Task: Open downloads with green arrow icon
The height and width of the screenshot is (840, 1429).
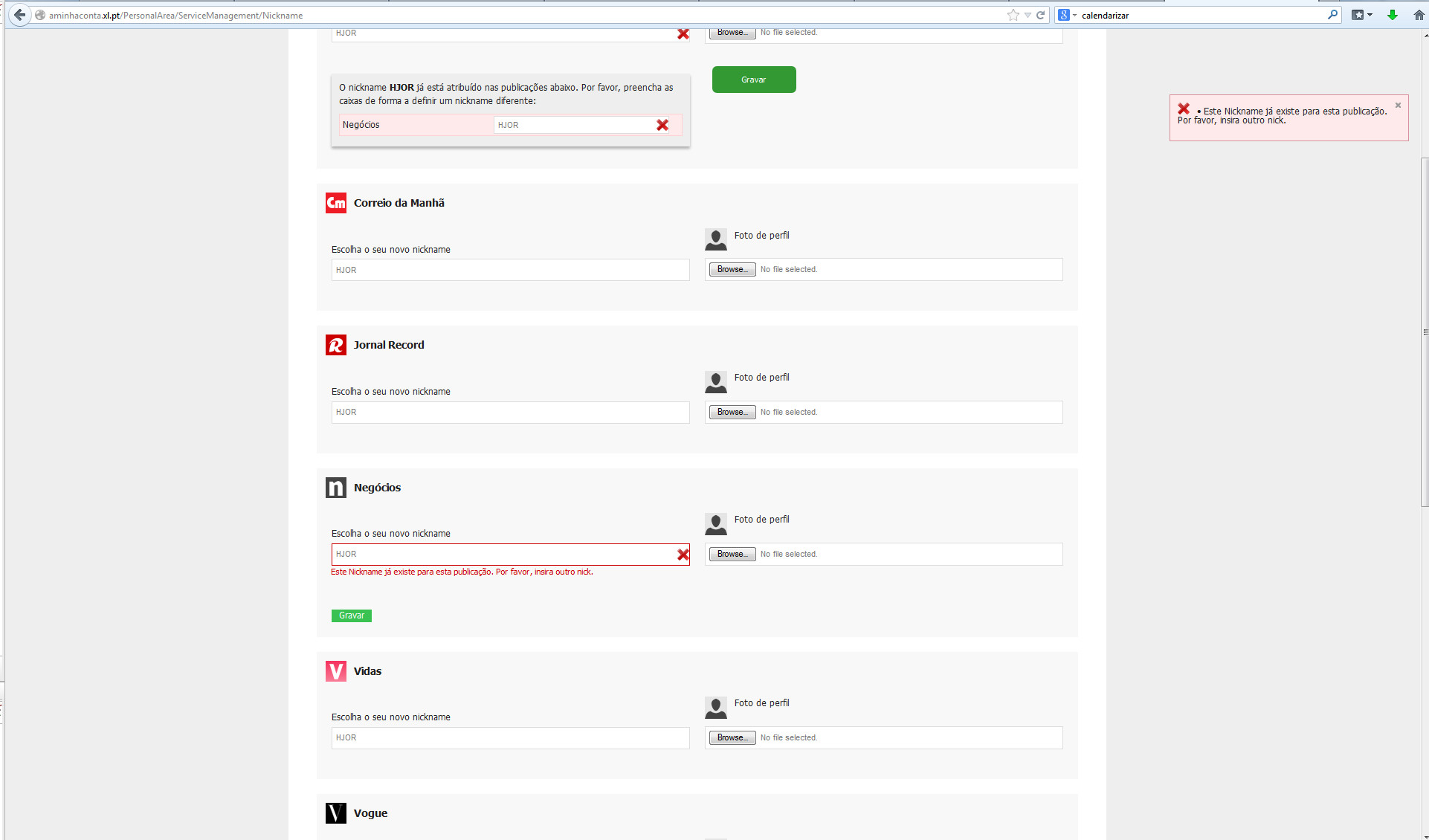Action: pos(1393,15)
